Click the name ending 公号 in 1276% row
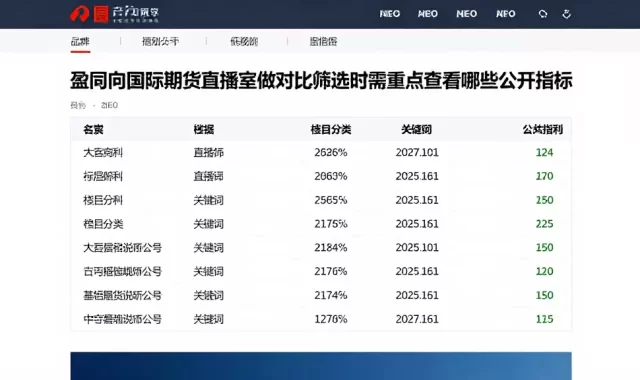Screen dimensions: 640x380 122,319
